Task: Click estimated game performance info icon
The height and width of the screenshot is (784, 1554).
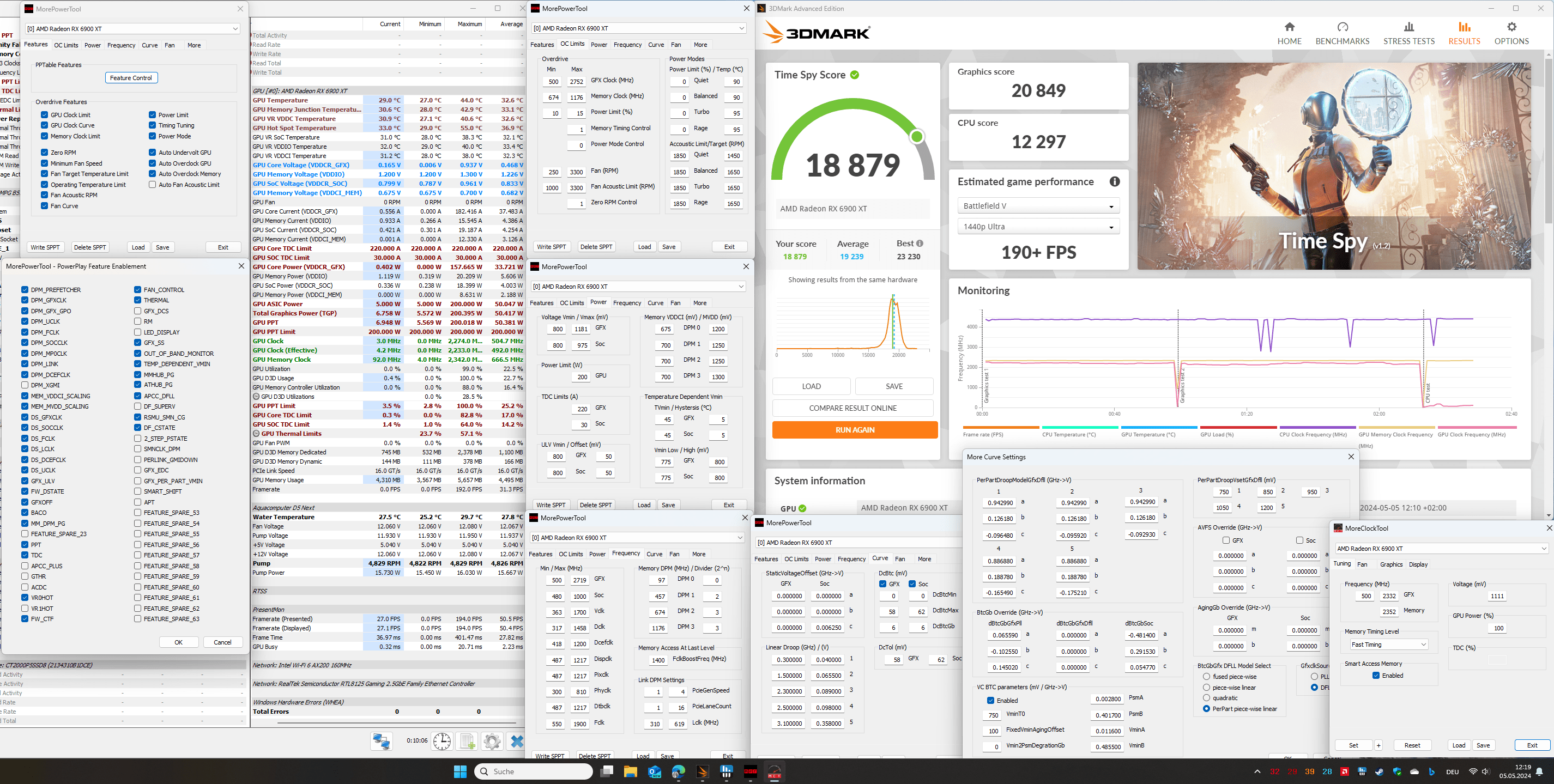Action: 1114,181
